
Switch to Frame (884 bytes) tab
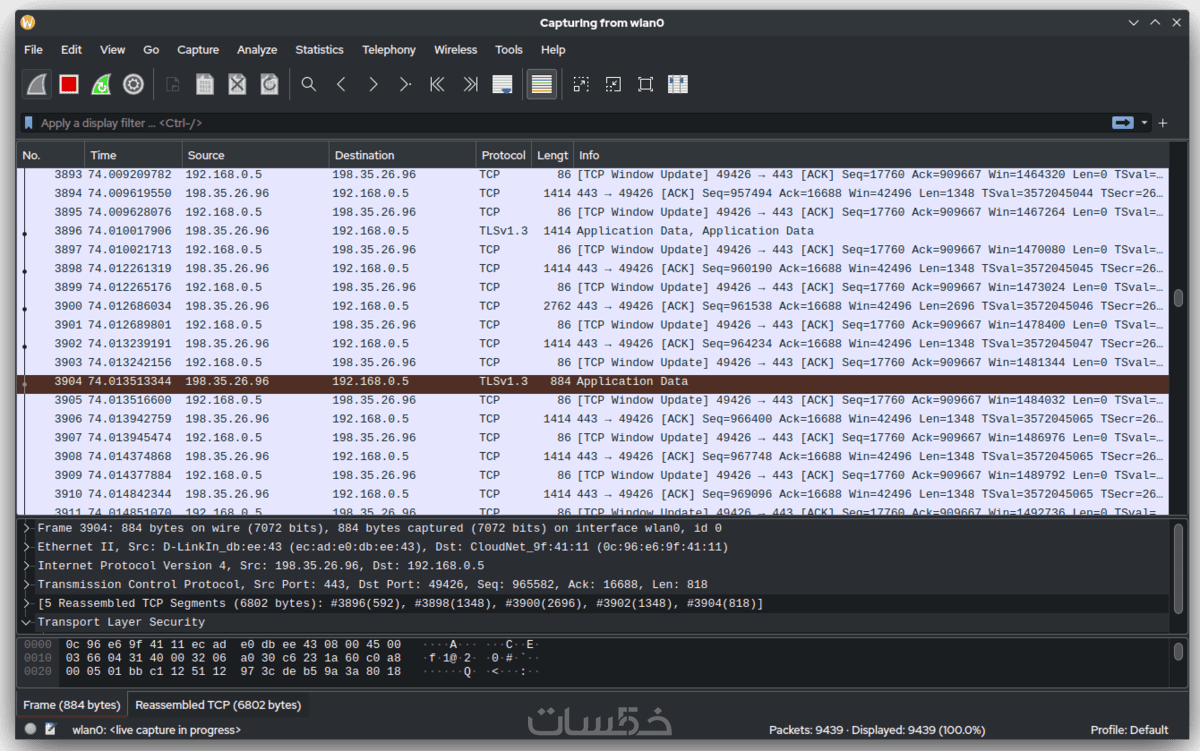(72, 705)
